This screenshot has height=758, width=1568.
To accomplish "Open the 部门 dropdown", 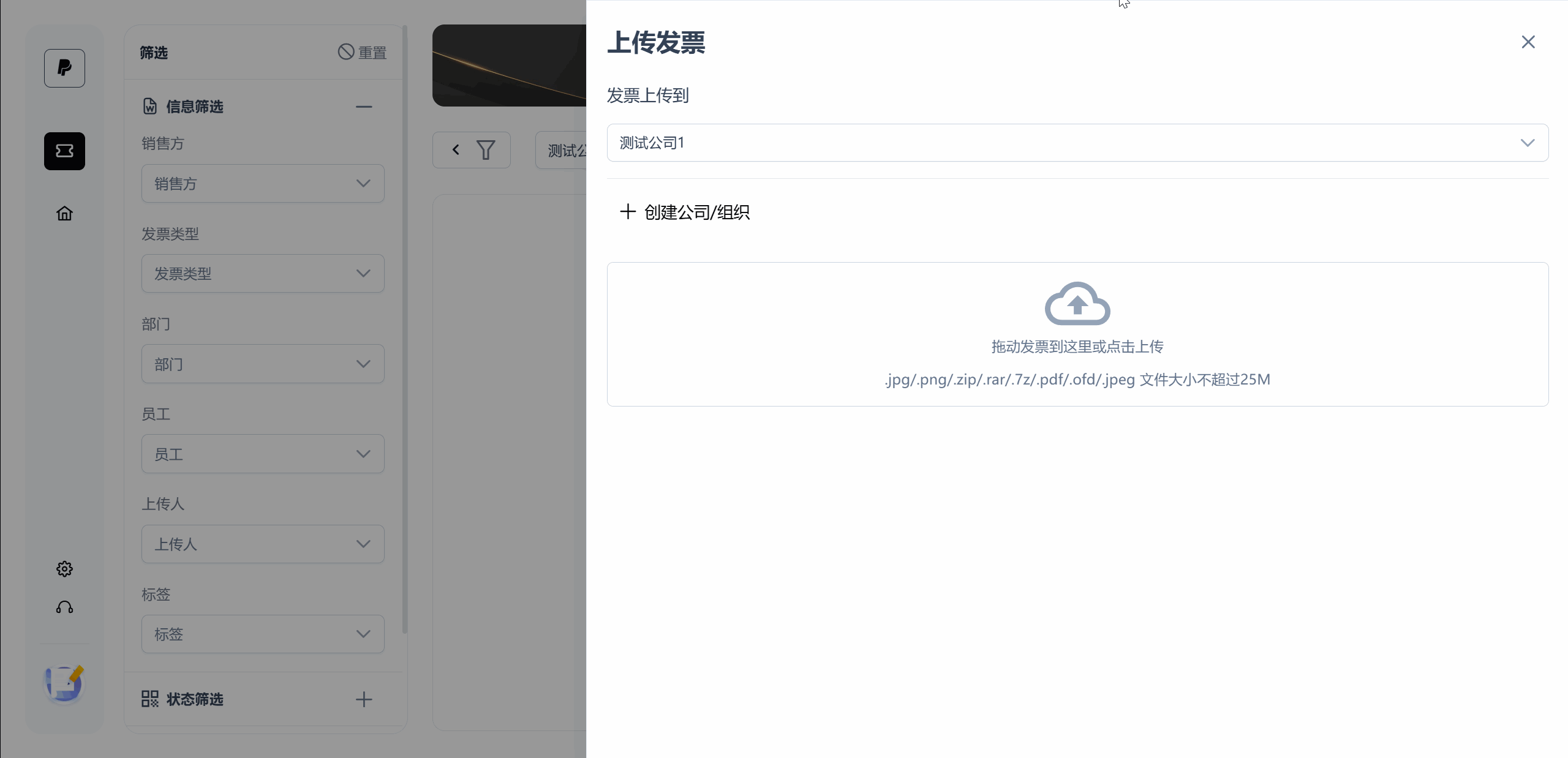I will click(263, 364).
